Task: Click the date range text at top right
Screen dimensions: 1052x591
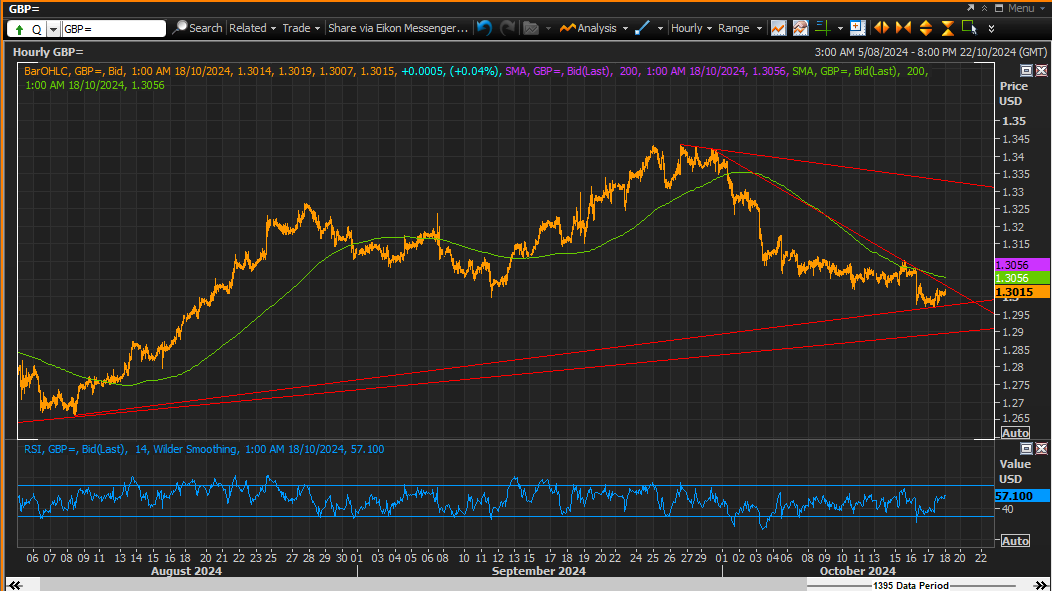Action: tap(931, 52)
